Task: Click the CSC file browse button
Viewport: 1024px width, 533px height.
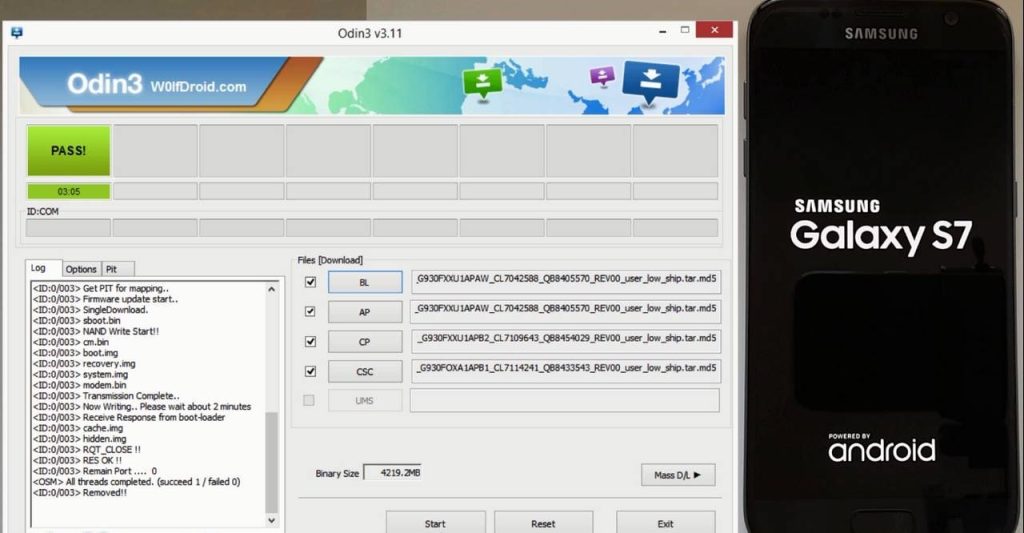Action: coord(365,372)
